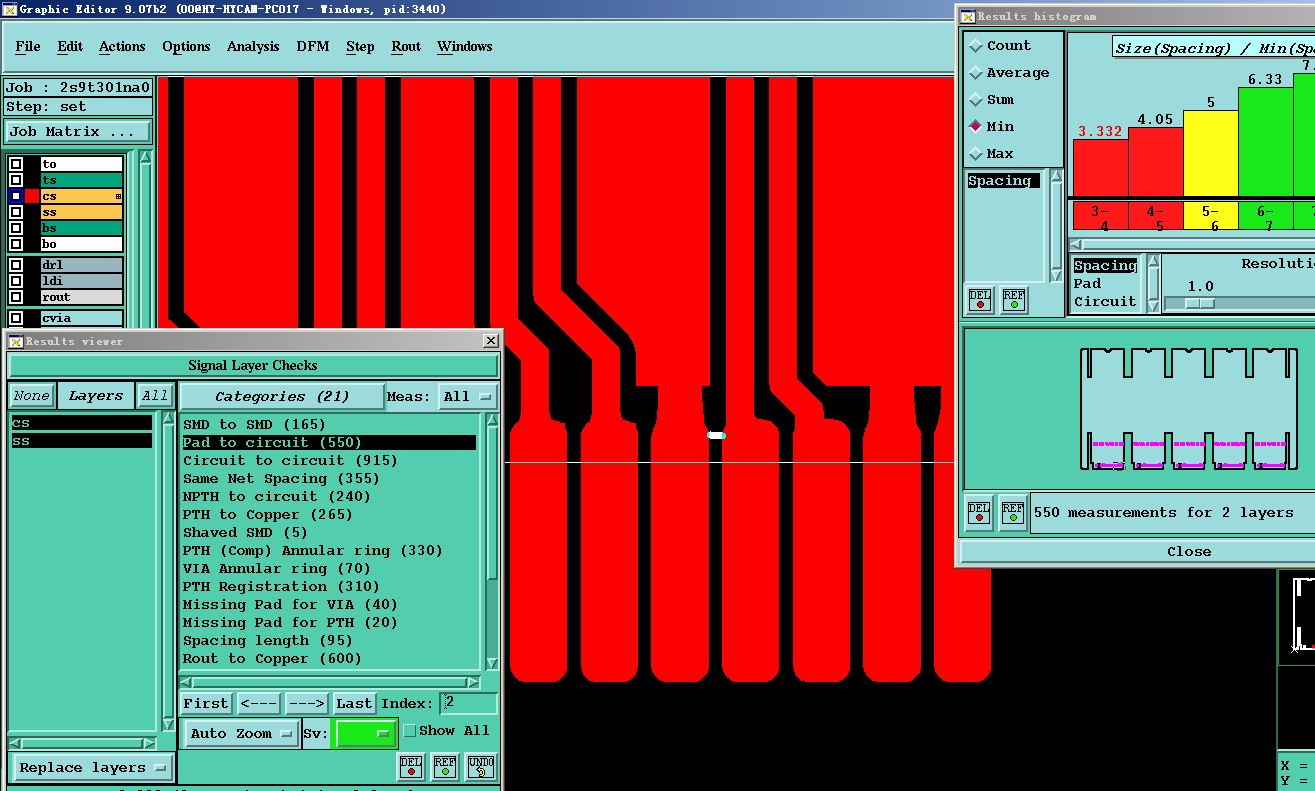Click the small grid marker on cs layer
The height and width of the screenshot is (791, 1315).
click(x=118, y=196)
